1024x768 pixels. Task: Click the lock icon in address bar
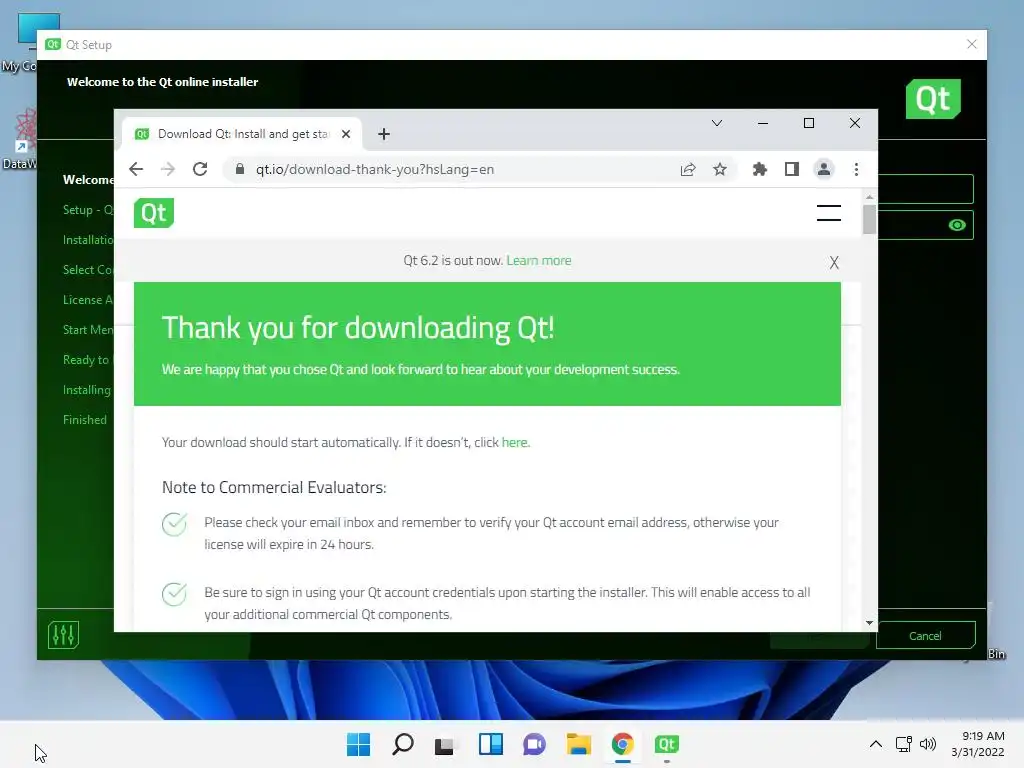click(x=240, y=169)
